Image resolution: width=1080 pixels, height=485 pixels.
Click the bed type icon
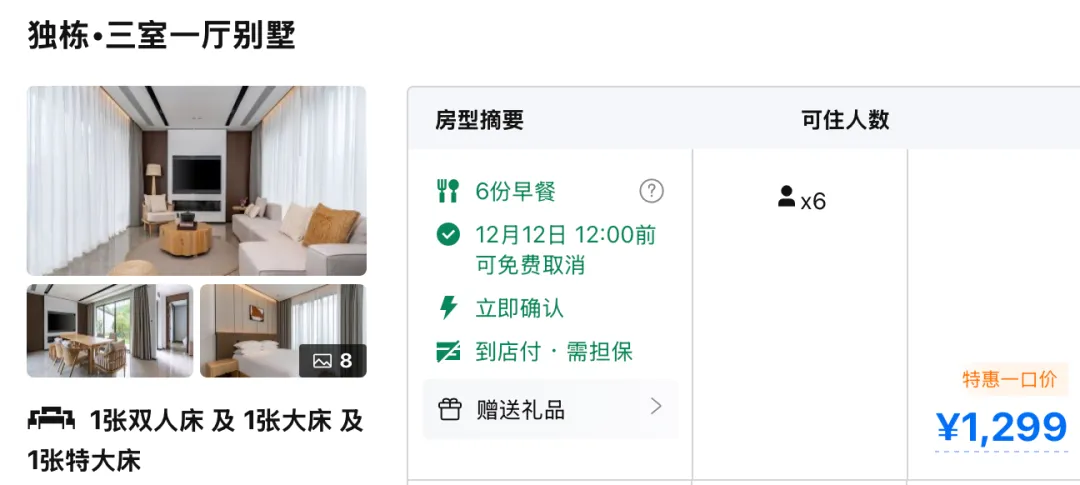pos(51,418)
